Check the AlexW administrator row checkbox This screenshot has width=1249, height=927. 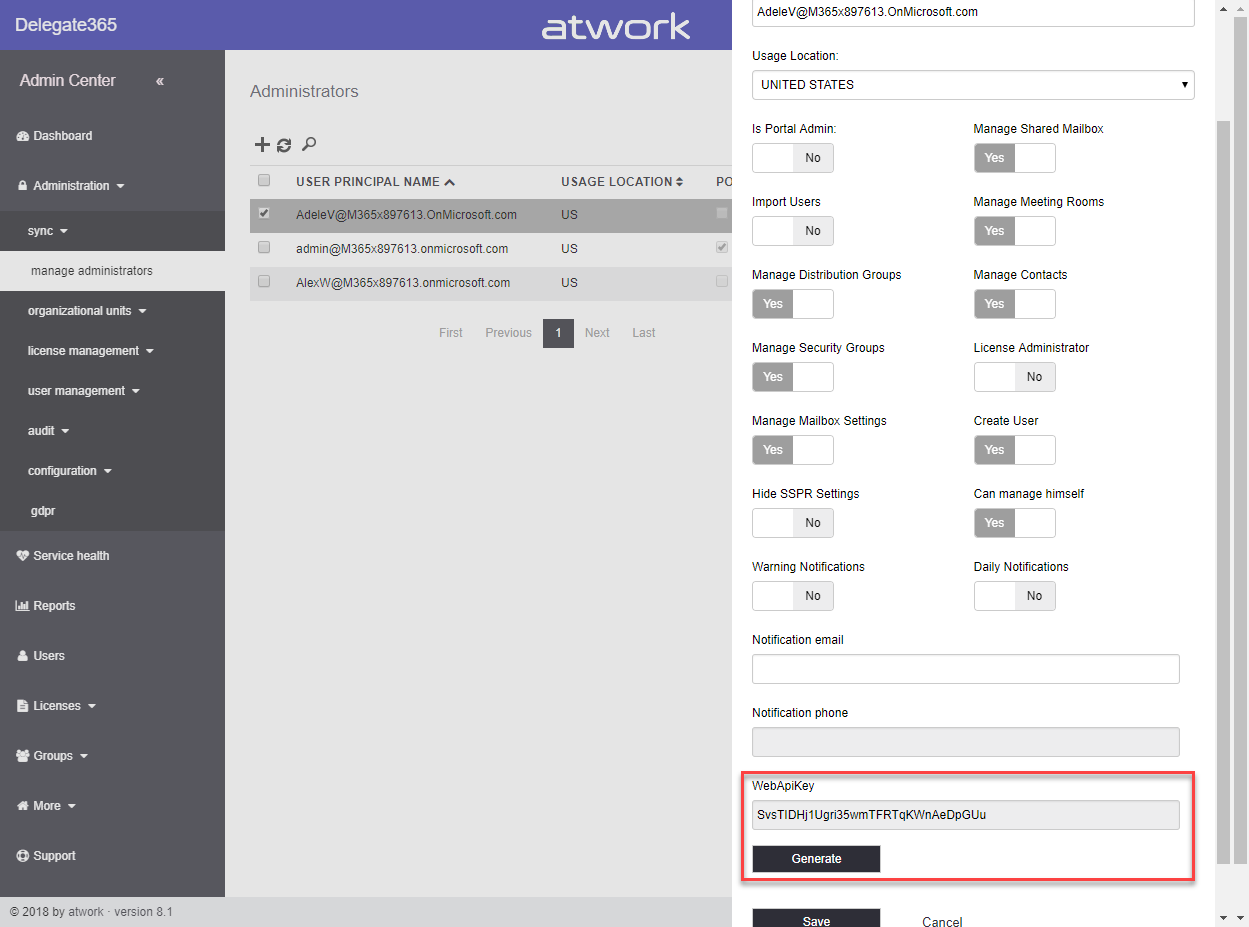click(x=264, y=282)
